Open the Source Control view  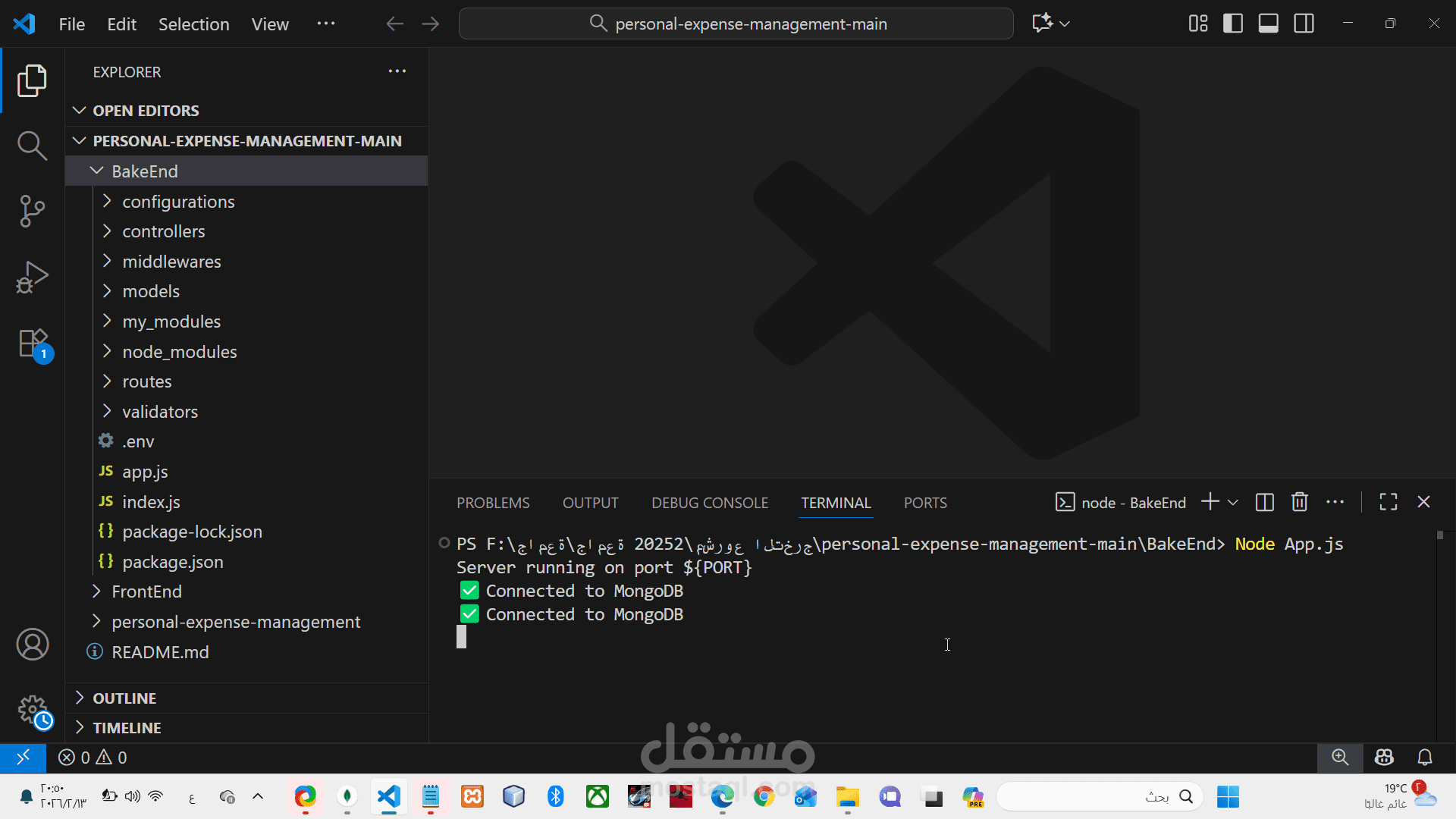point(32,211)
